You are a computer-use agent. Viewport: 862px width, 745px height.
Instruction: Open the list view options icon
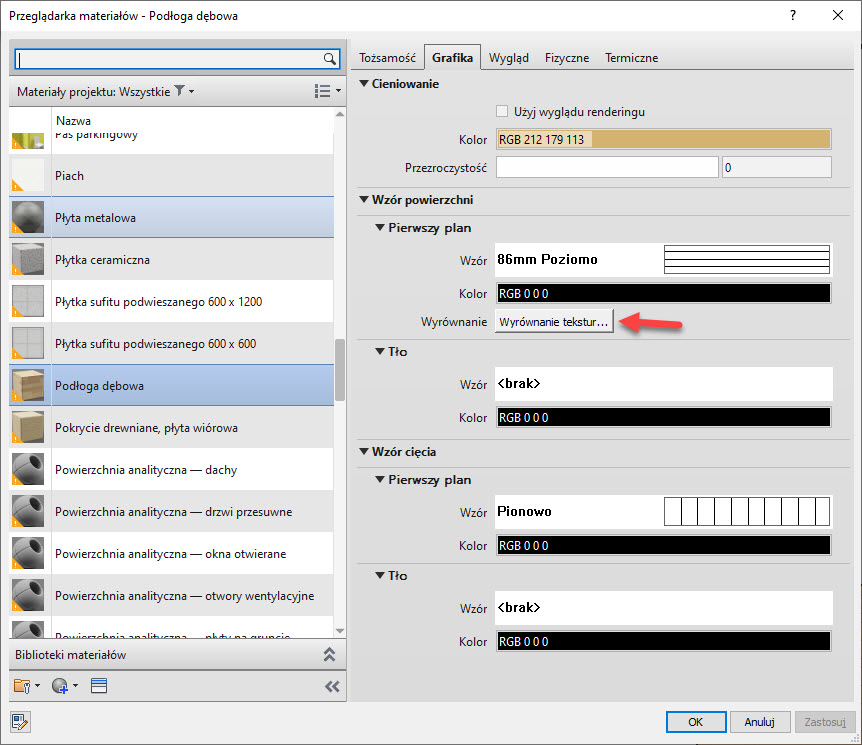coord(325,91)
